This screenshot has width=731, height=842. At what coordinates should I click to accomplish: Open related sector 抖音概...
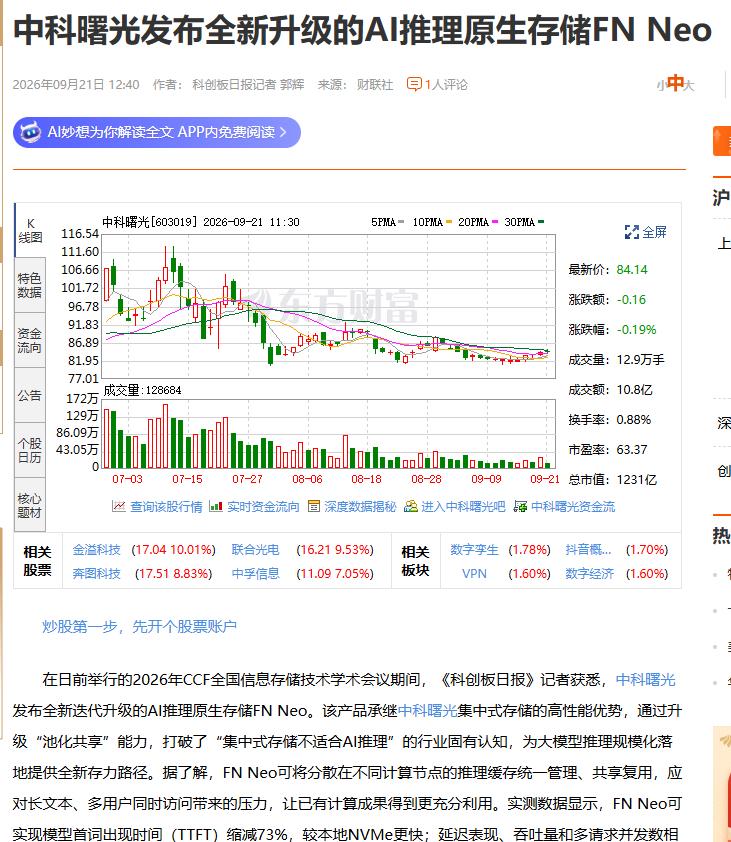click(x=589, y=549)
